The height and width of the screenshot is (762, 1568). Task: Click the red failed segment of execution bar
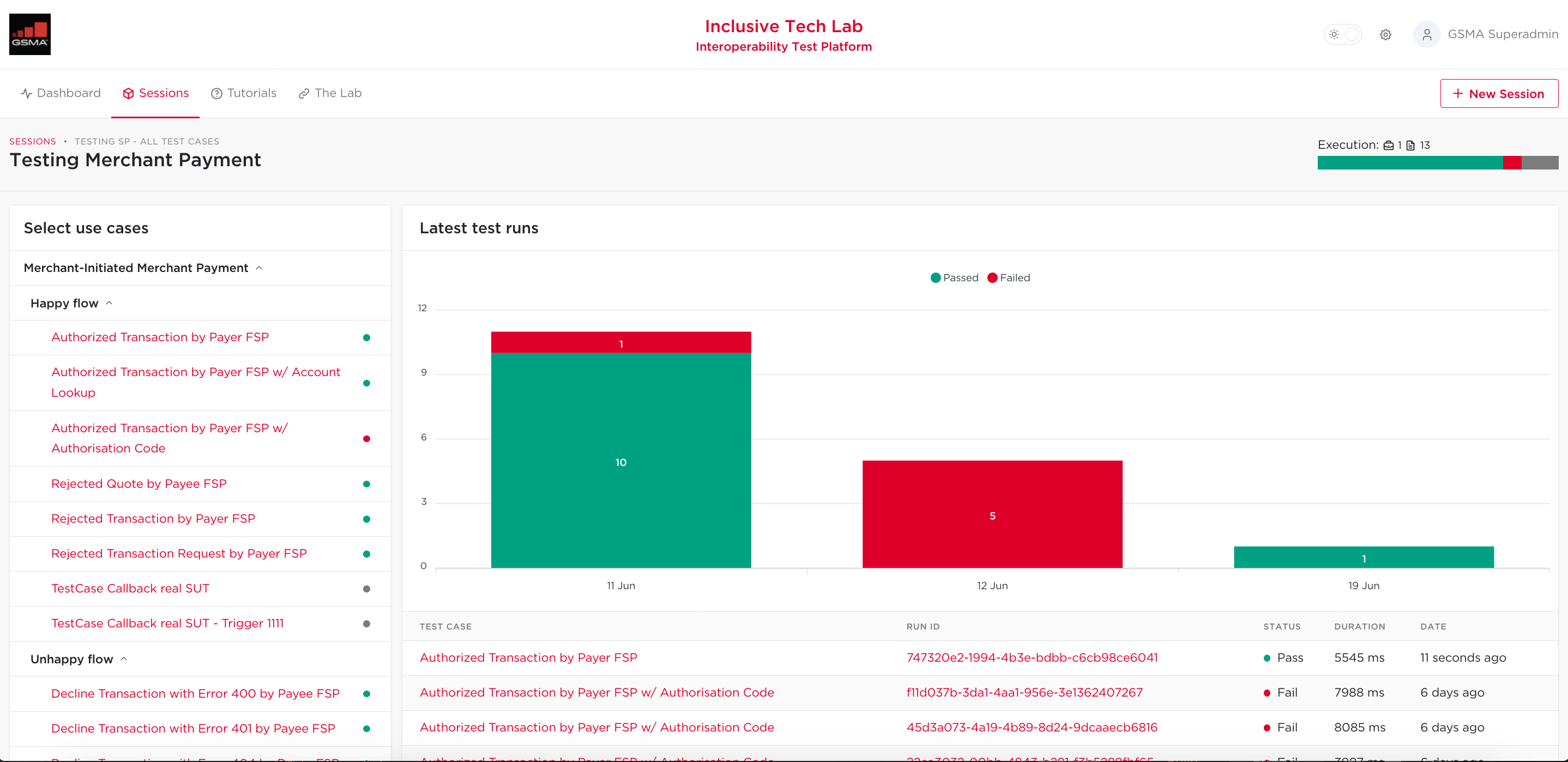pos(1512,162)
